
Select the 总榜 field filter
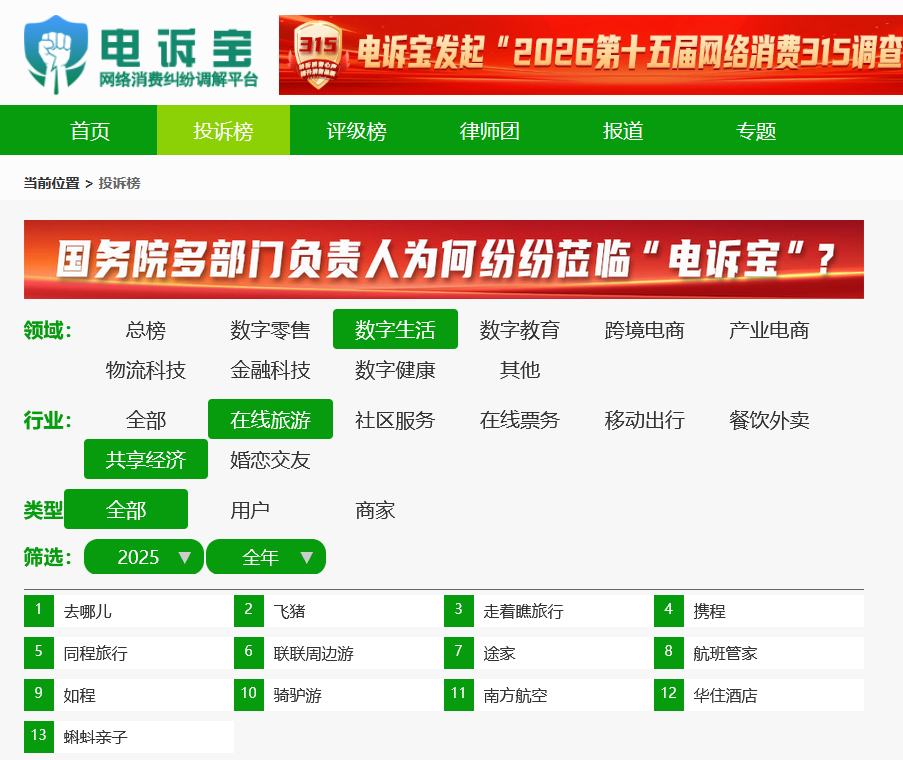[x=145, y=329]
